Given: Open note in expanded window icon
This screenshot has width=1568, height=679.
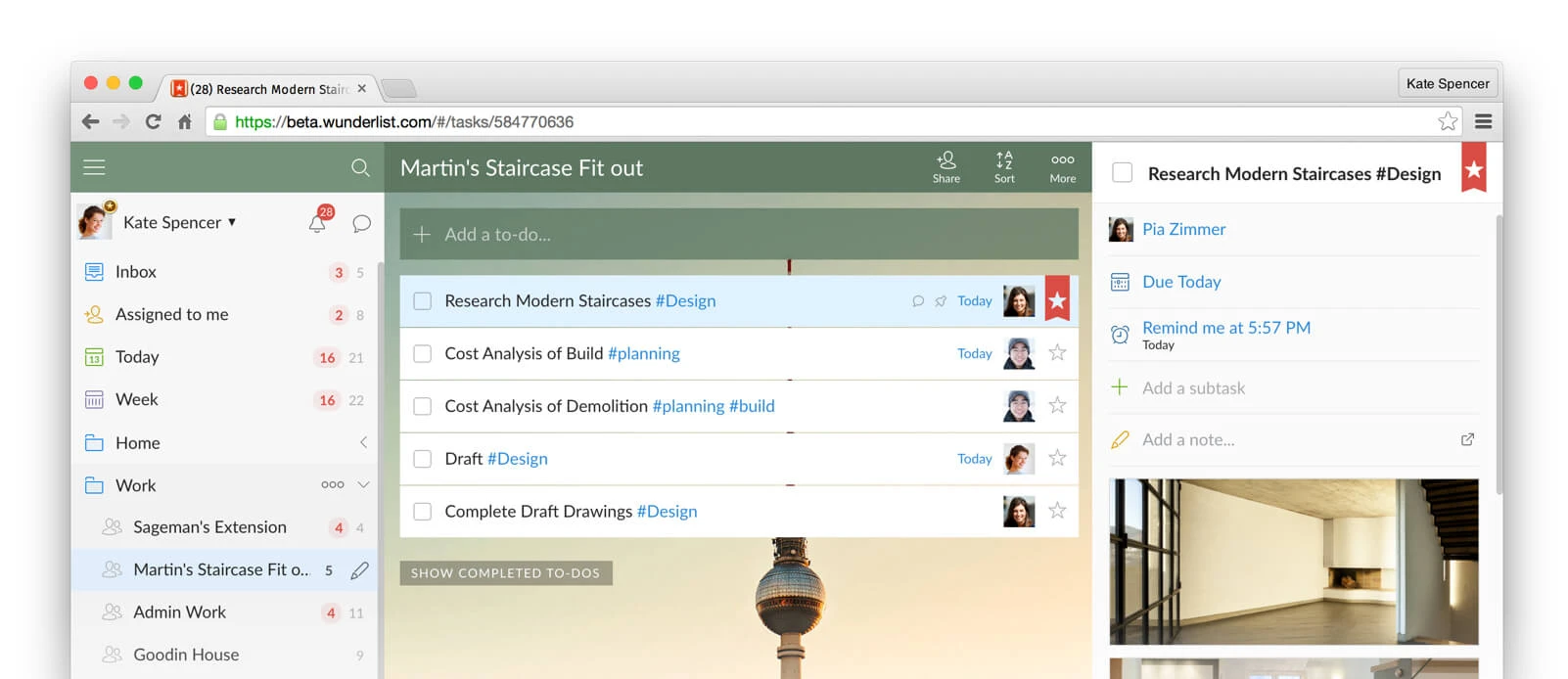Looking at the screenshot, I should click(x=1467, y=439).
